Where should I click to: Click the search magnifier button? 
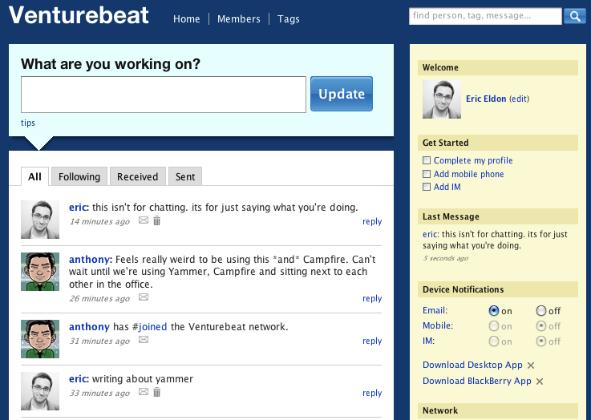tap(574, 16)
